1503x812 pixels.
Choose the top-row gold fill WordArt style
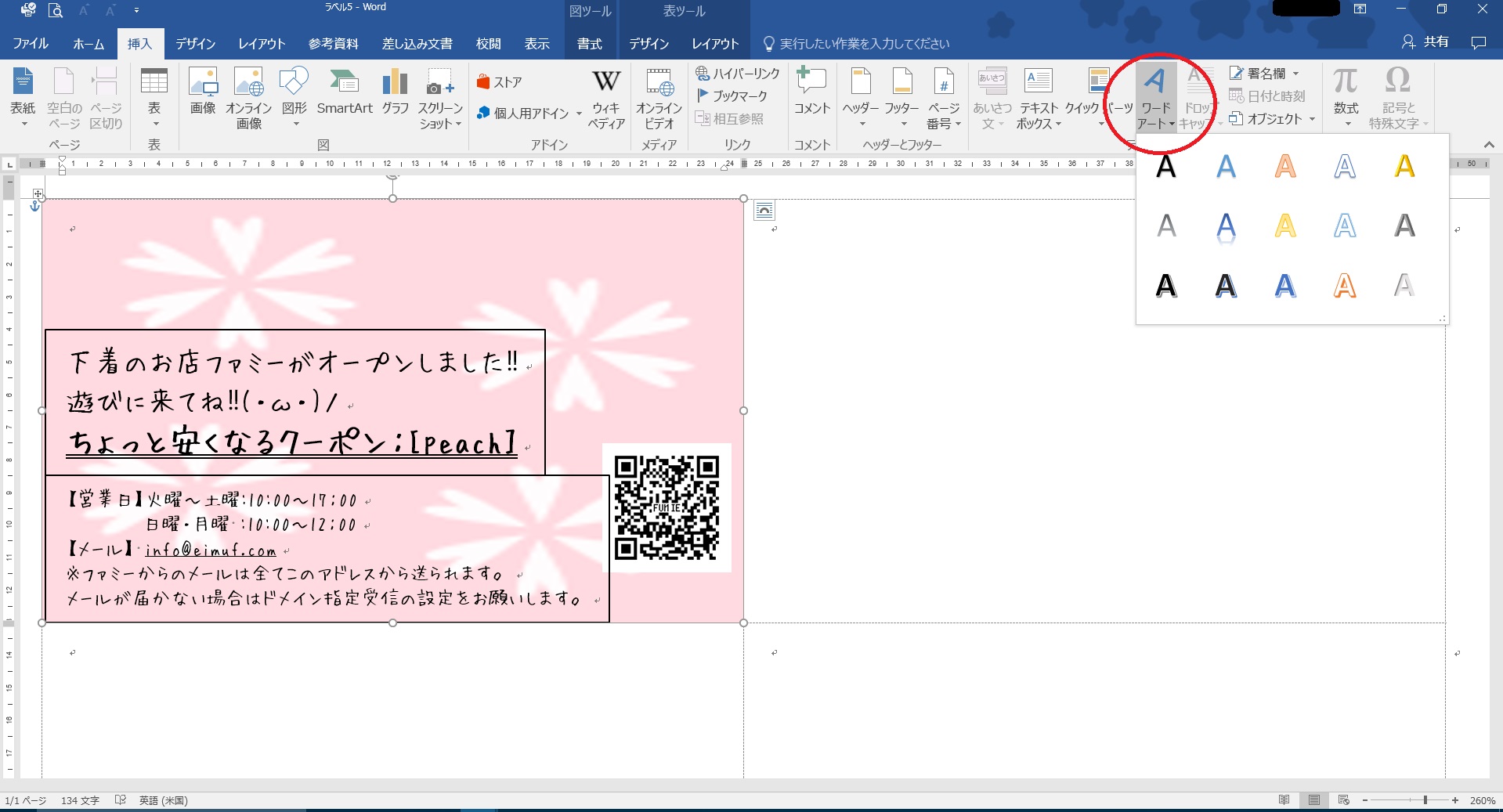coord(1404,166)
